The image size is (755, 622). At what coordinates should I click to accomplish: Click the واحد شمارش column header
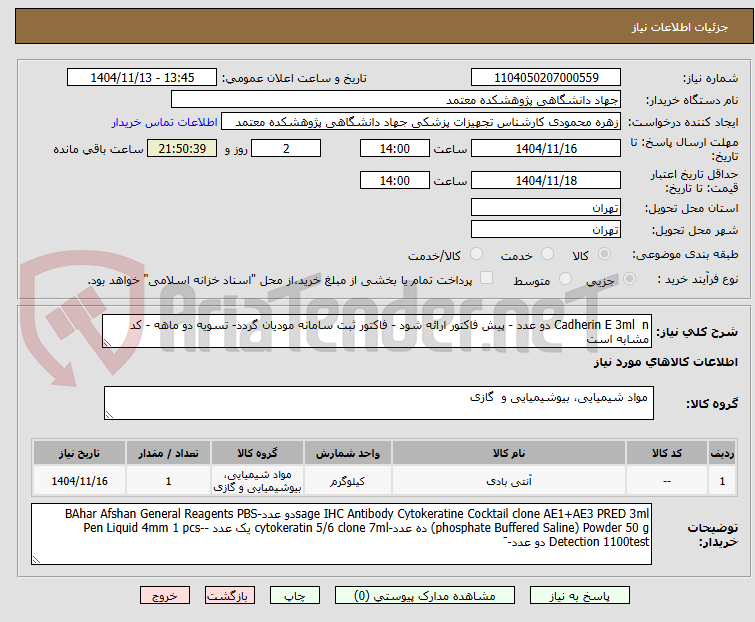(348, 453)
